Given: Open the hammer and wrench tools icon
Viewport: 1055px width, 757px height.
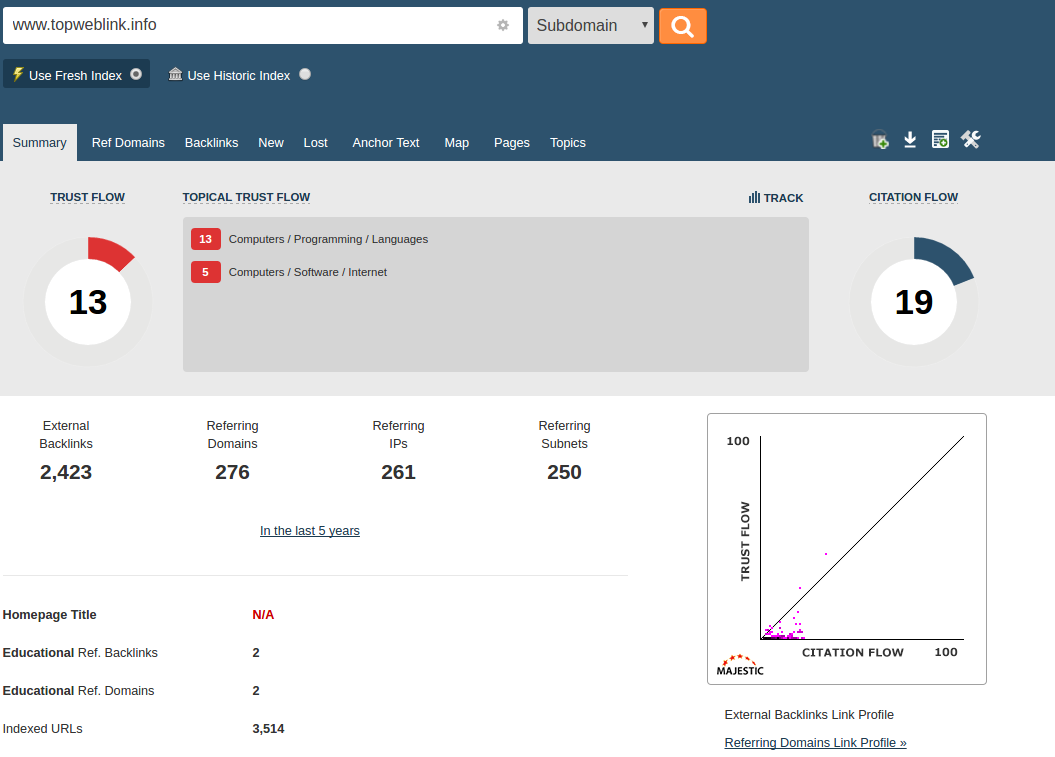Looking at the screenshot, I should tap(970, 140).
